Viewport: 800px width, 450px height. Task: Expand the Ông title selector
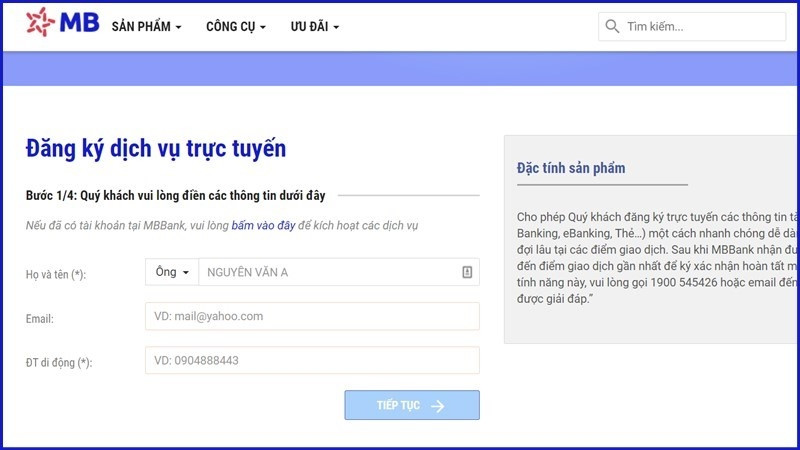click(x=172, y=272)
